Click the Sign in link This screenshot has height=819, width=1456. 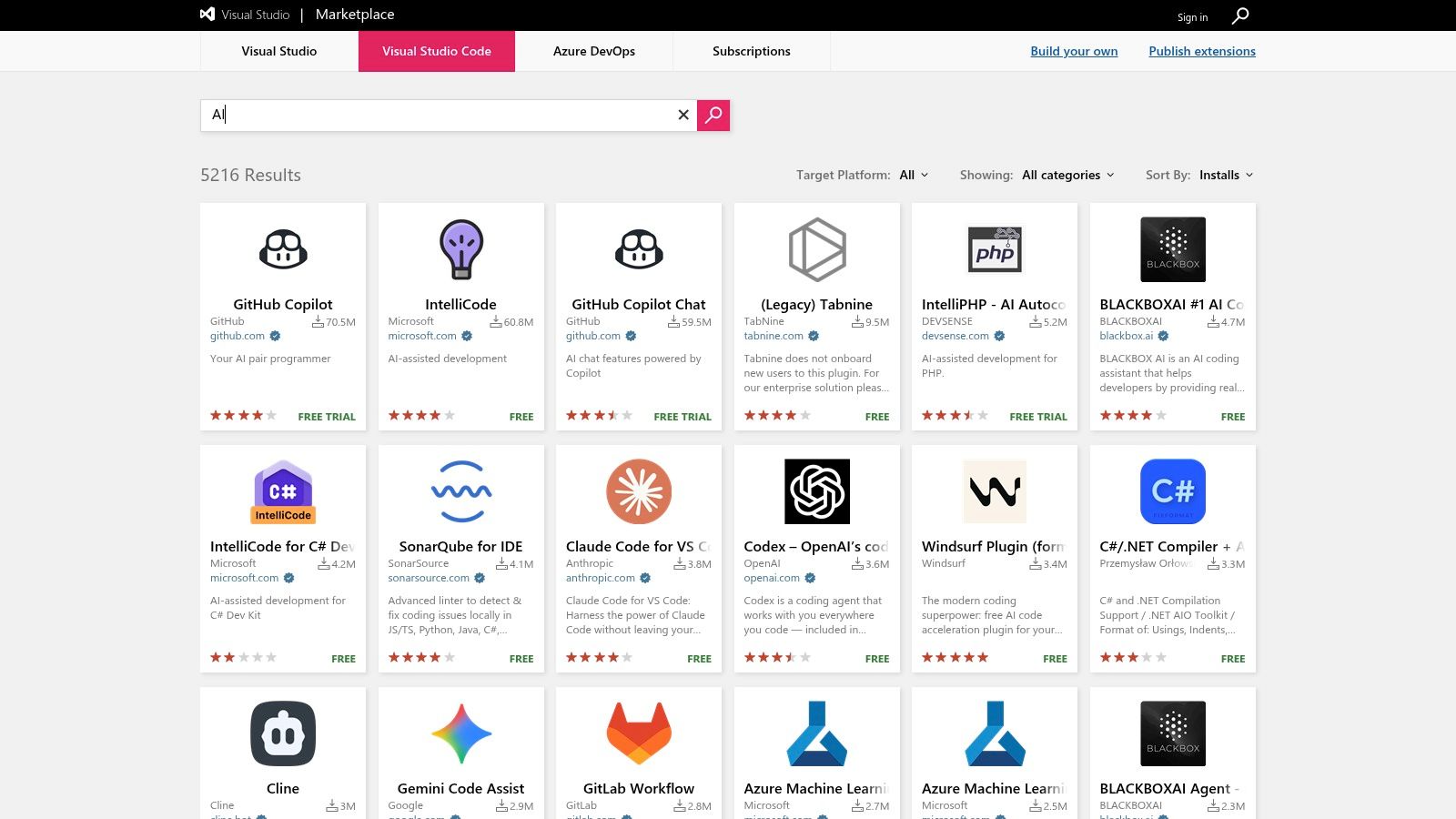(1192, 17)
